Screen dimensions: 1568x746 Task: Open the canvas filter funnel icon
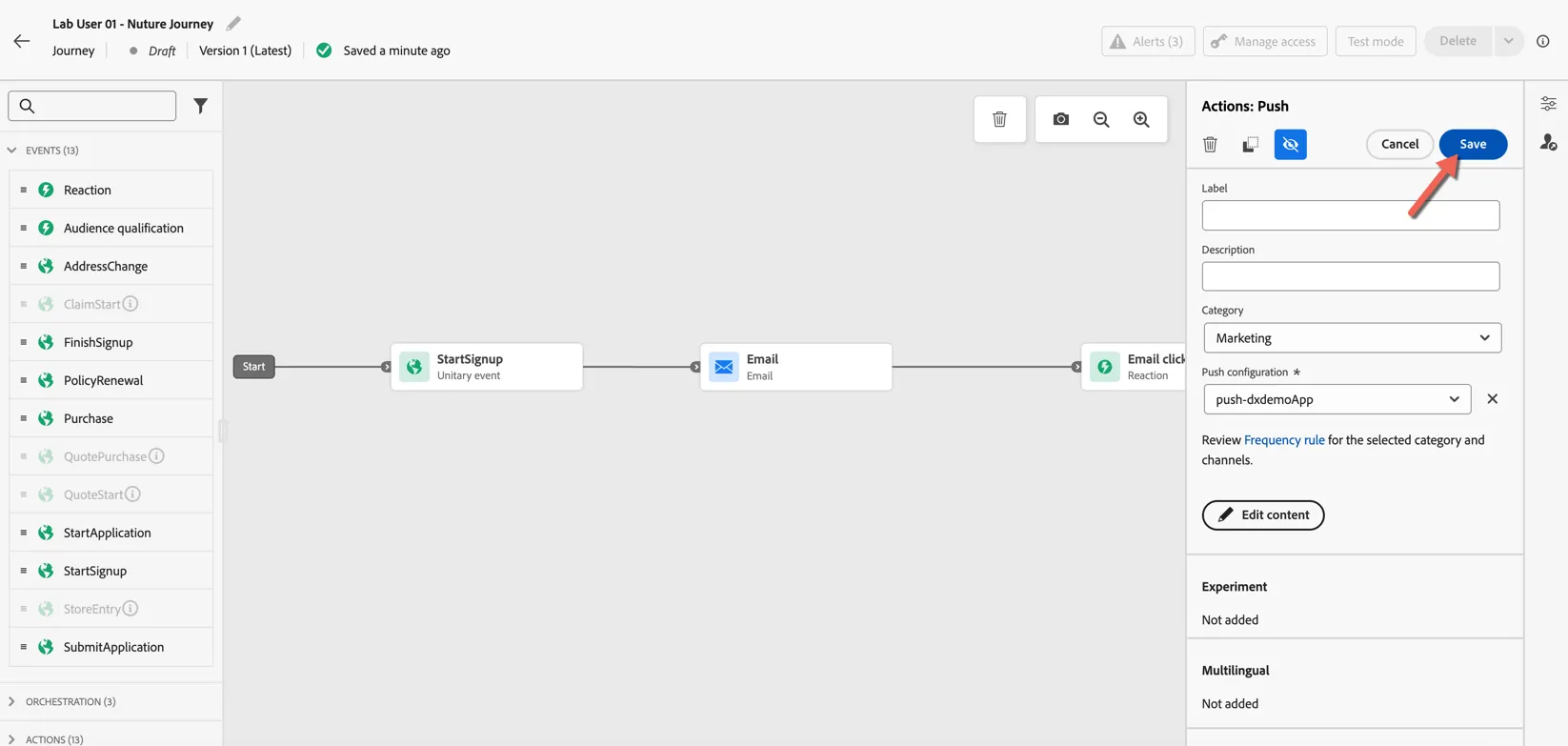click(200, 106)
